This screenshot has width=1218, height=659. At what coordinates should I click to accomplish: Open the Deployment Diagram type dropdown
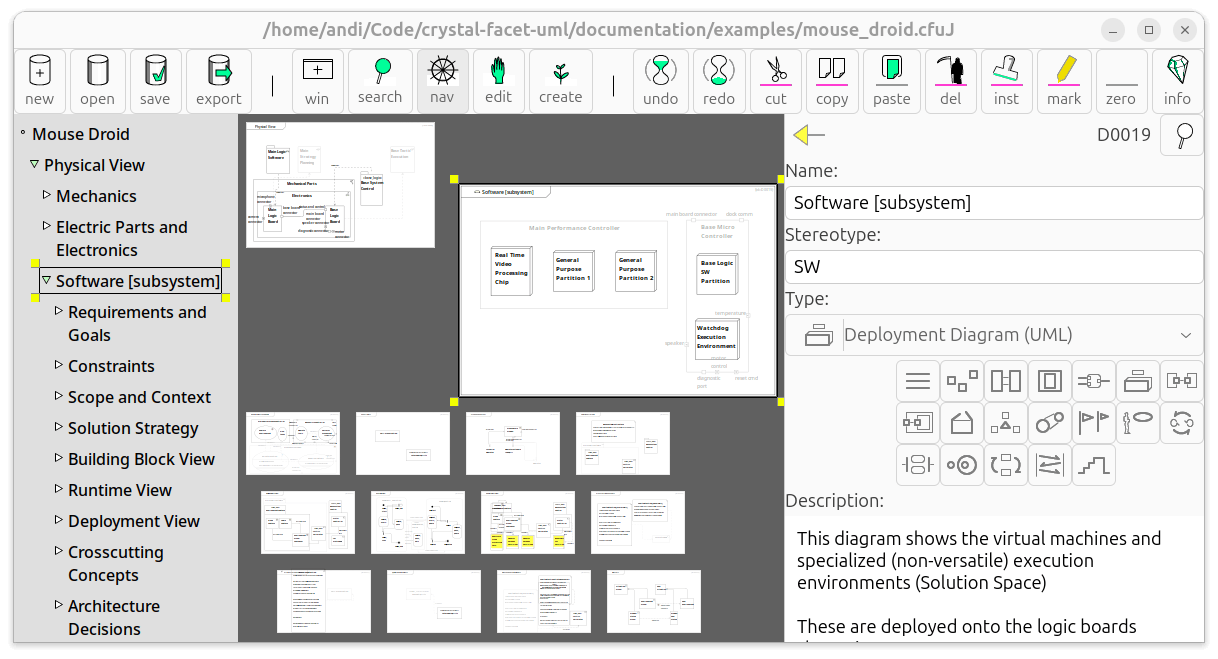tap(1186, 335)
